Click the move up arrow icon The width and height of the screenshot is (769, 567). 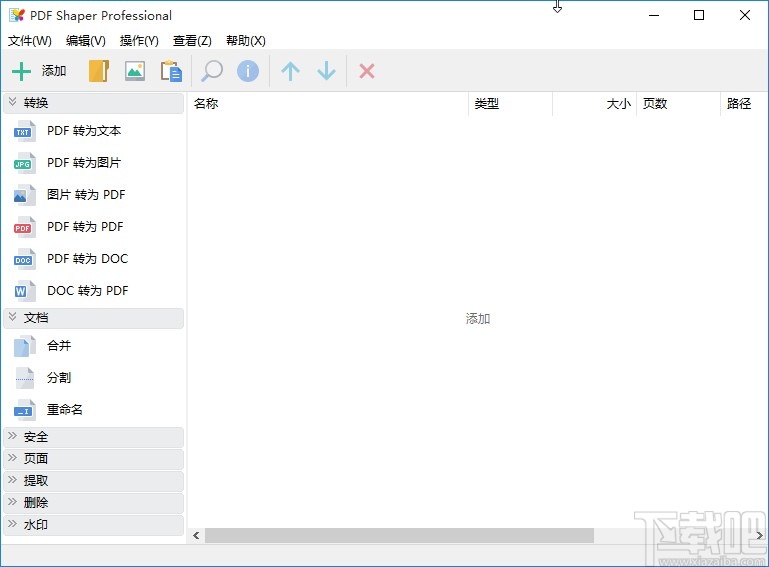pos(290,71)
